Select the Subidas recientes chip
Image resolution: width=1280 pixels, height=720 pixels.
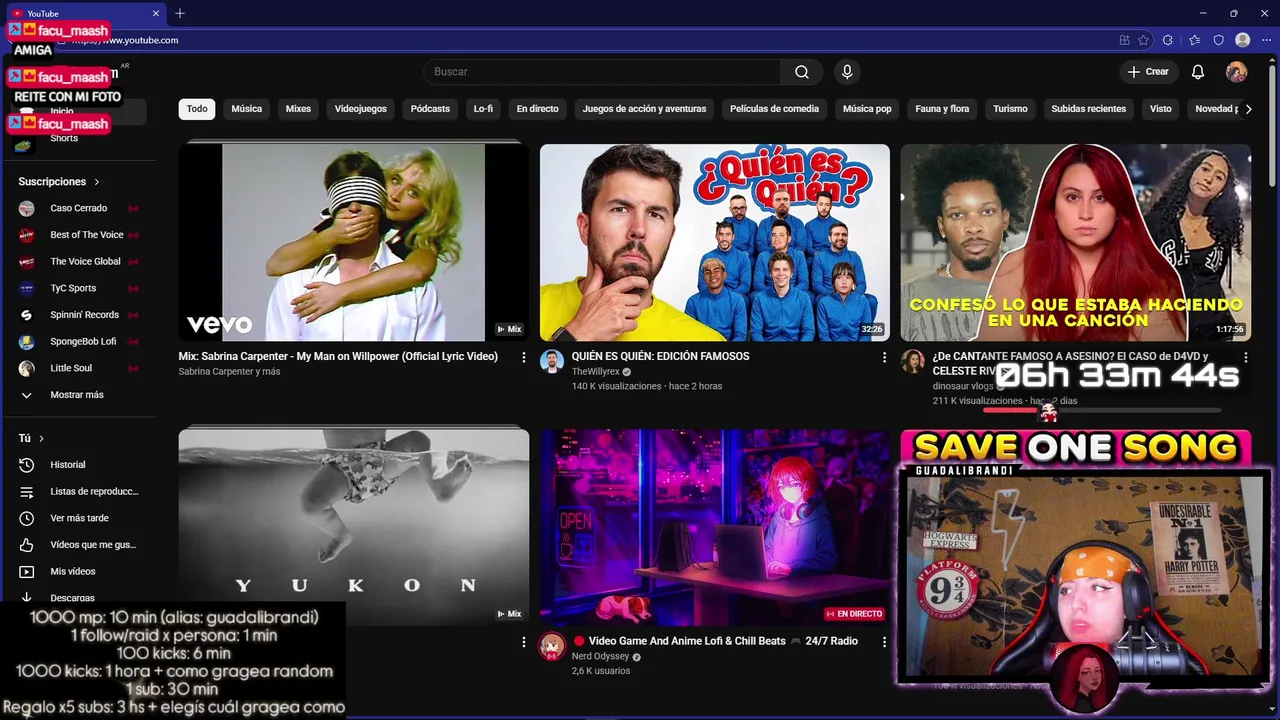1088,109
